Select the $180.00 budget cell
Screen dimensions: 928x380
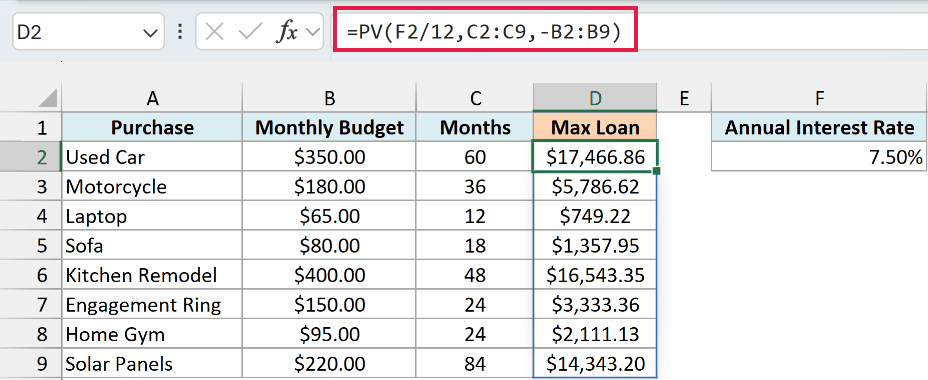(329, 186)
